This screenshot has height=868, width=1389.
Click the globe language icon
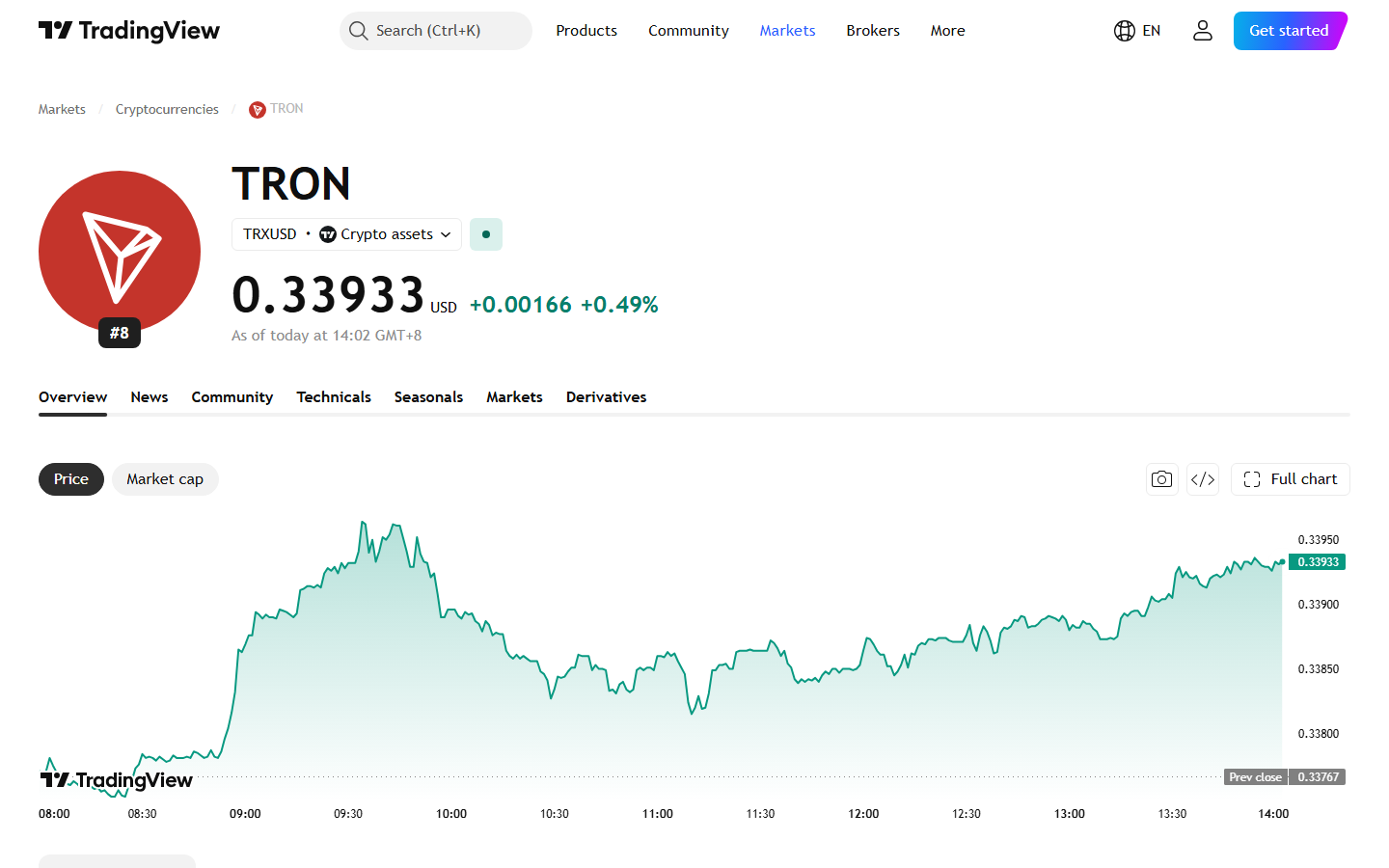click(1124, 31)
